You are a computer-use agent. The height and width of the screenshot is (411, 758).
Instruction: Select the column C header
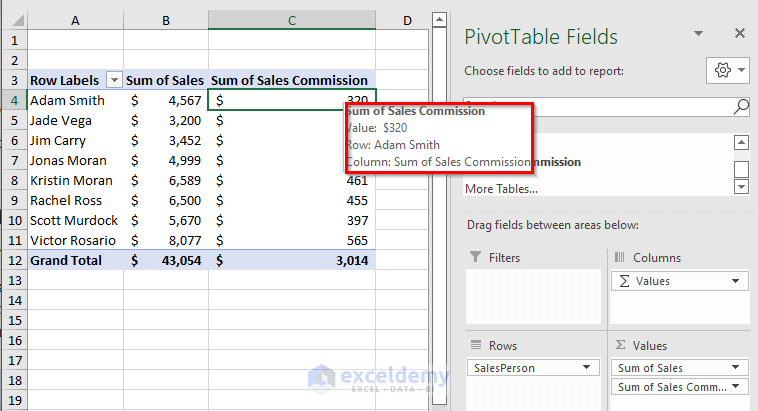pyautogui.click(x=291, y=20)
